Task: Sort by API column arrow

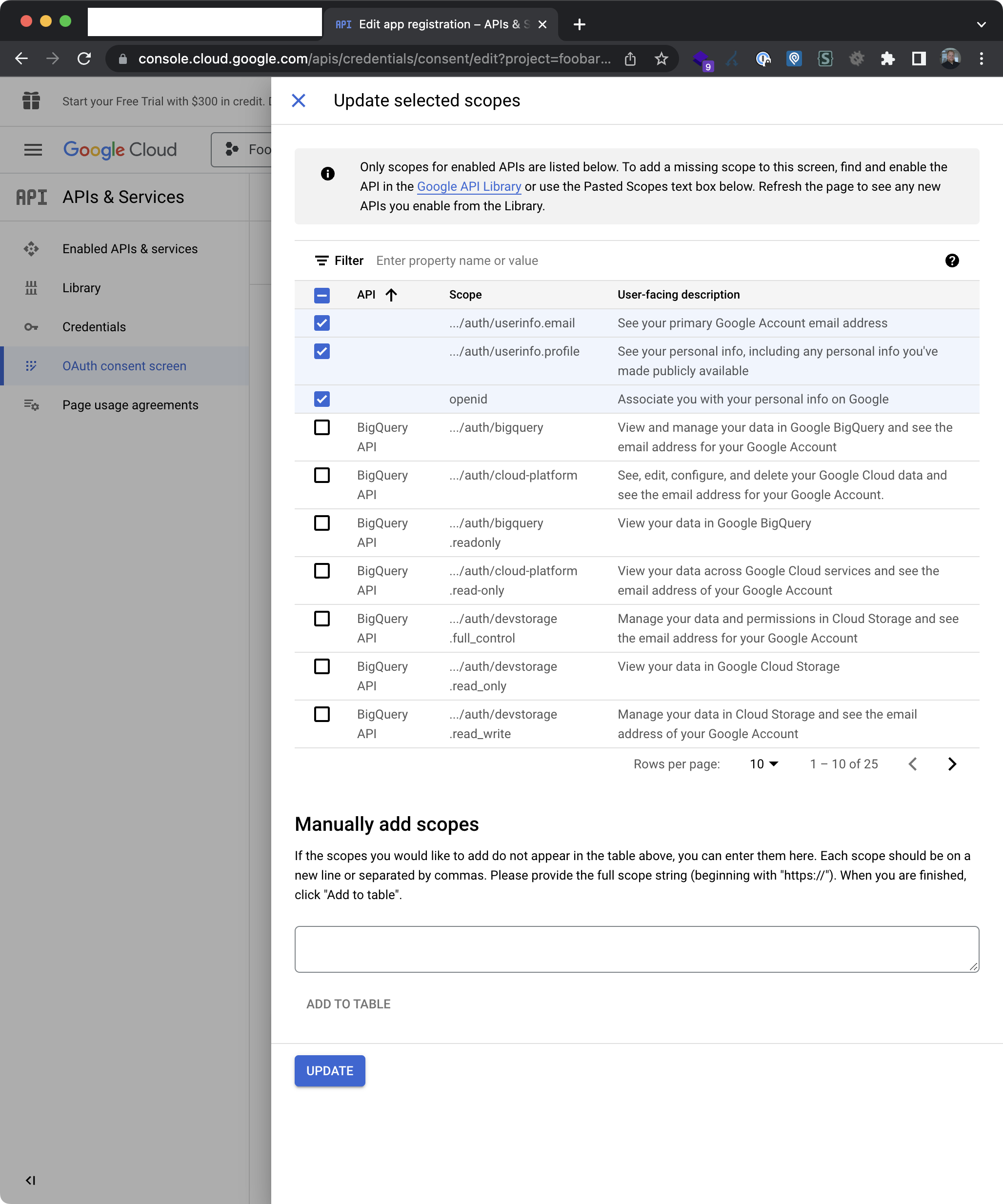Action: (x=391, y=295)
